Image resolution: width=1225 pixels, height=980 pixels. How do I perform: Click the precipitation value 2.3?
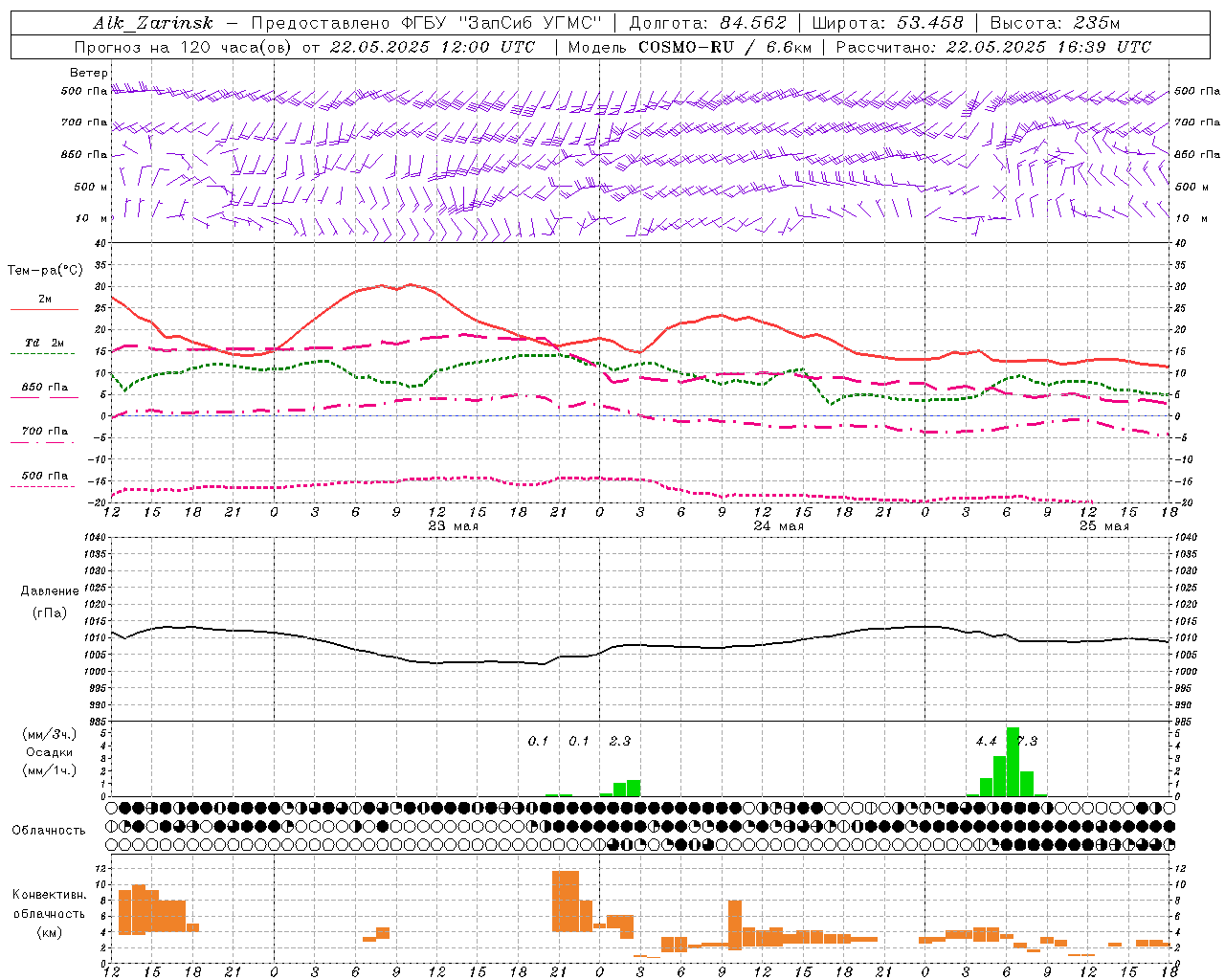620,741
